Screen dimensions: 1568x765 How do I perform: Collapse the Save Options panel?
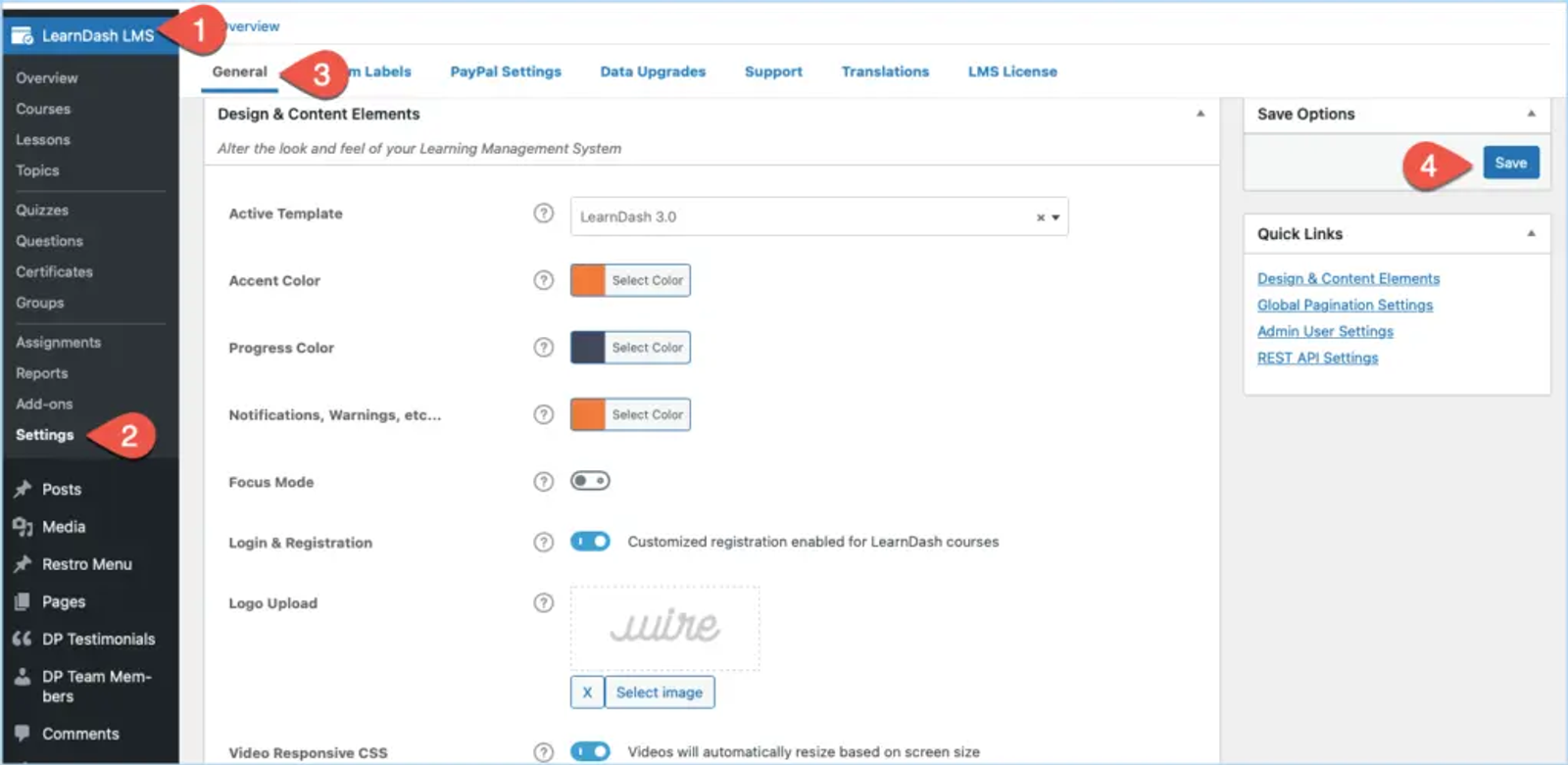click(1531, 114)
